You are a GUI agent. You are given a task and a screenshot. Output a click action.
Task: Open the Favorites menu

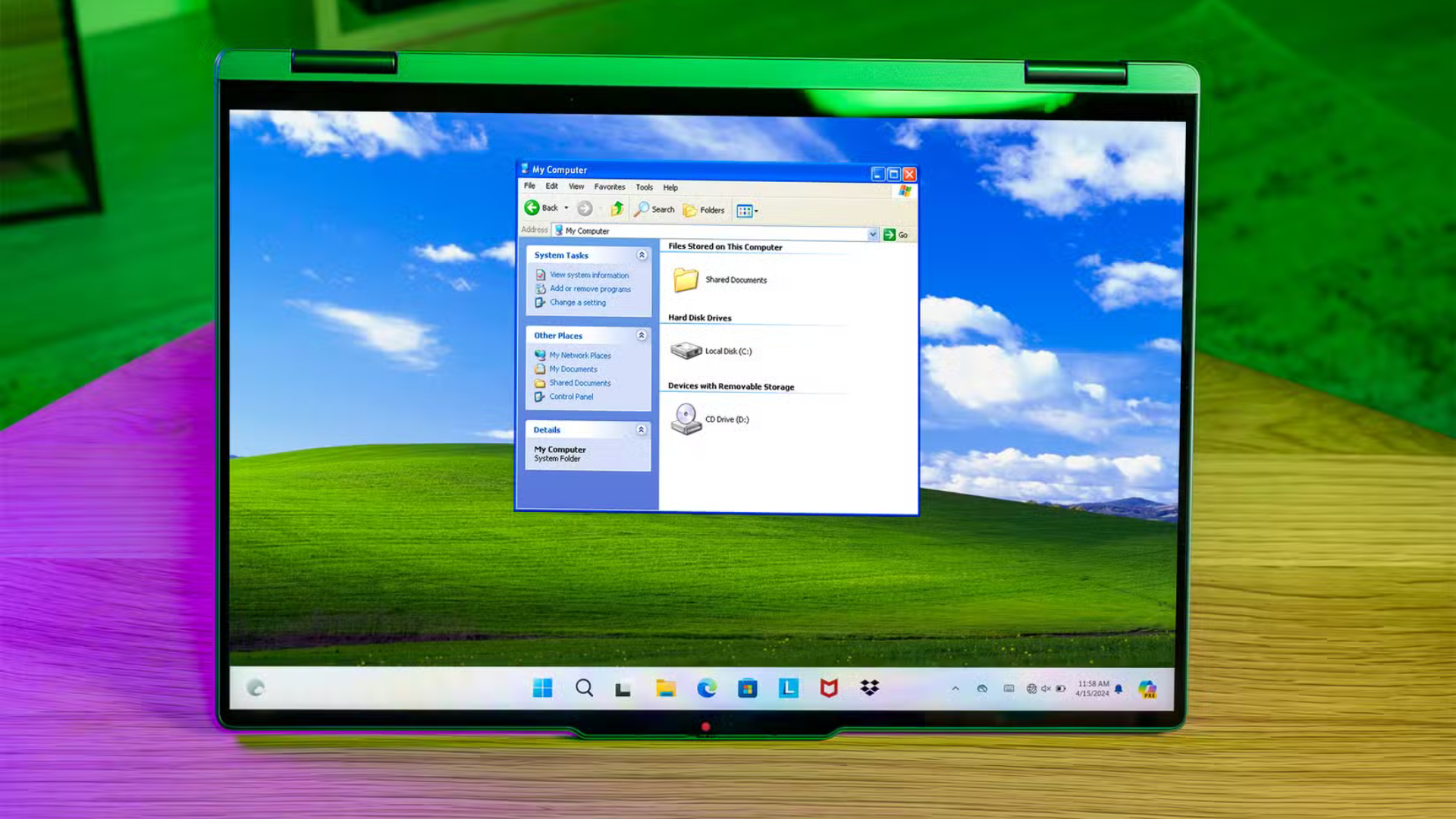(609, 187)
